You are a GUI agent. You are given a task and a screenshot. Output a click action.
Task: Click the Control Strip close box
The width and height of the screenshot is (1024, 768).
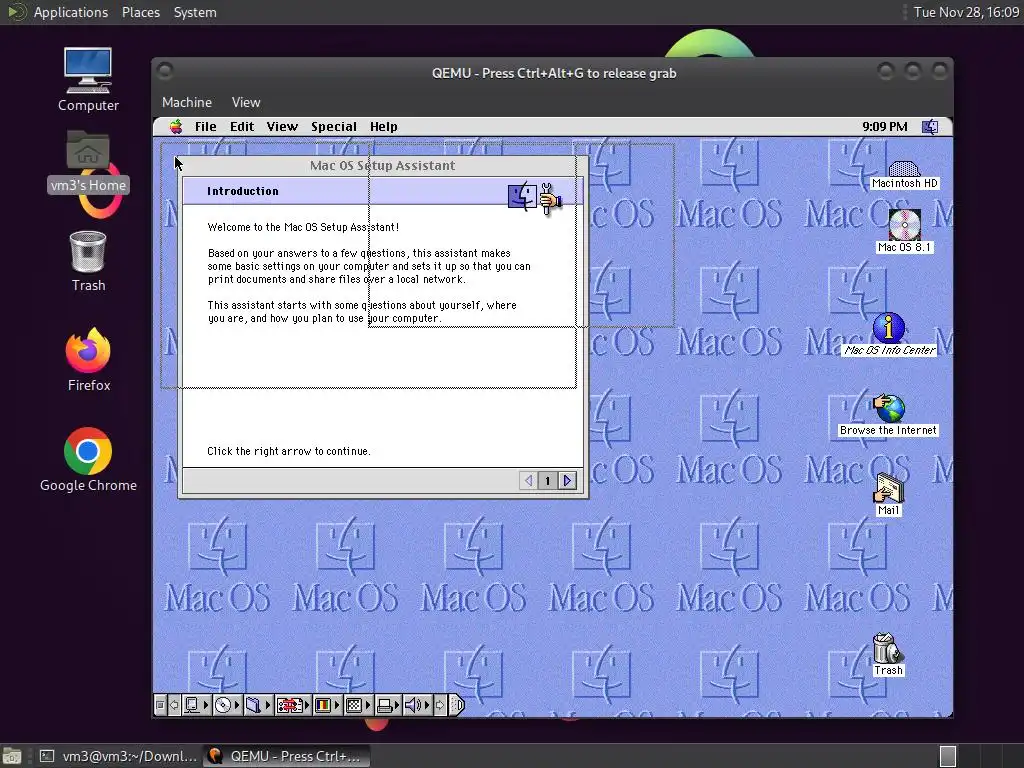pos(160,705)
